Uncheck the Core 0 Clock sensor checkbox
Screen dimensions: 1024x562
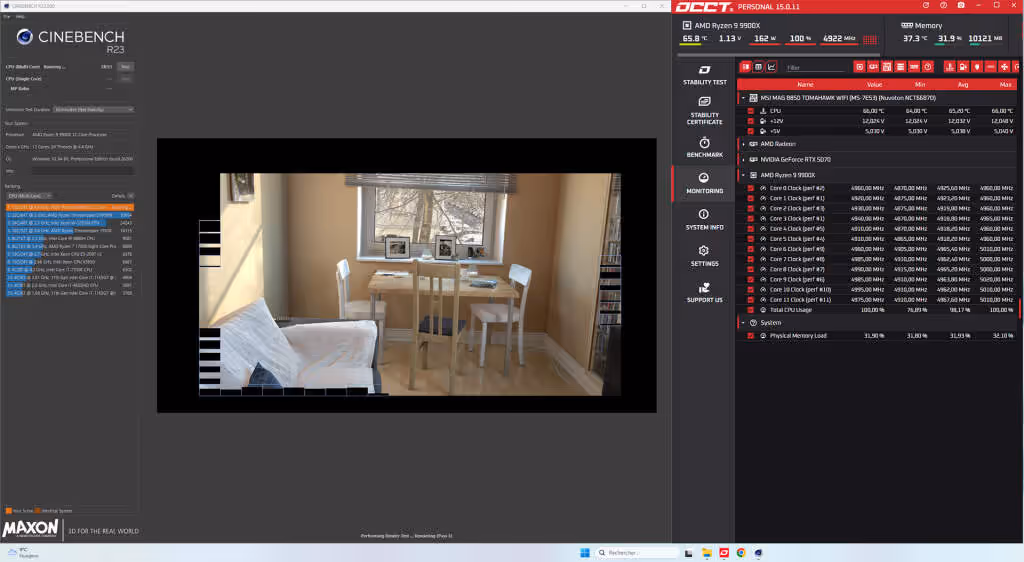click(x=751, y=188)
